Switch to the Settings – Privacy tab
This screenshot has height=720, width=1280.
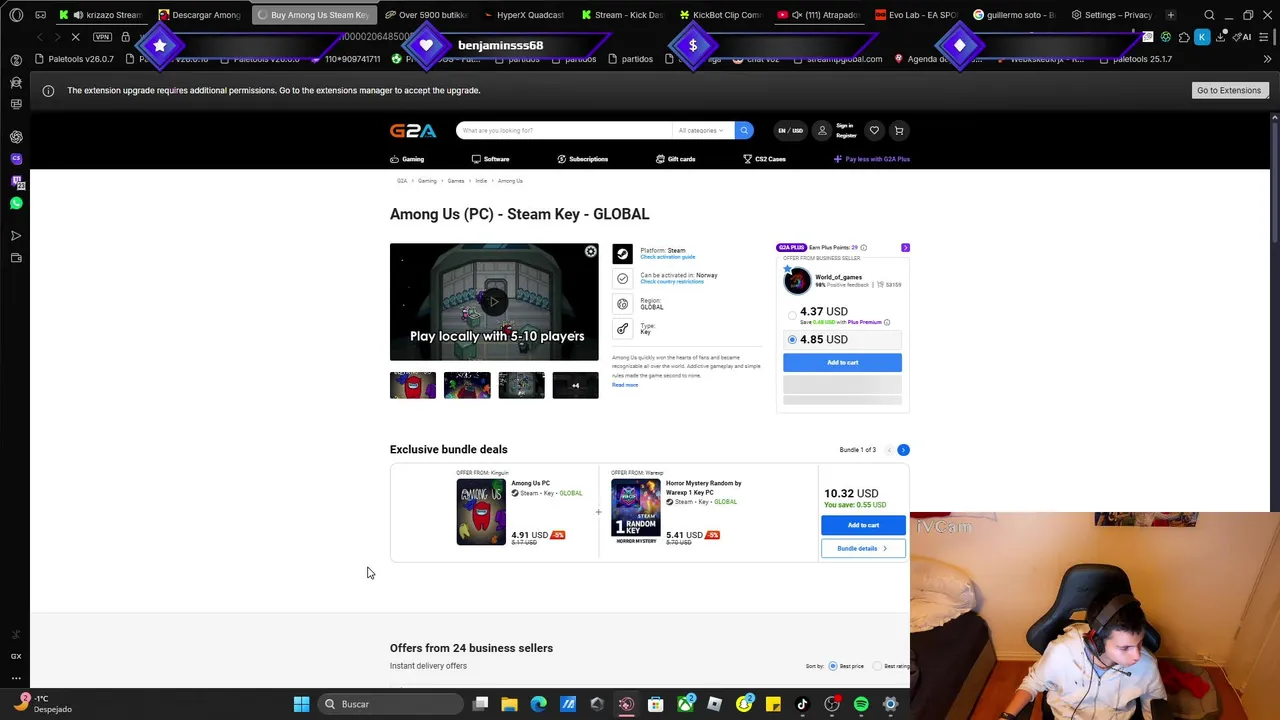coord(1111,15)
